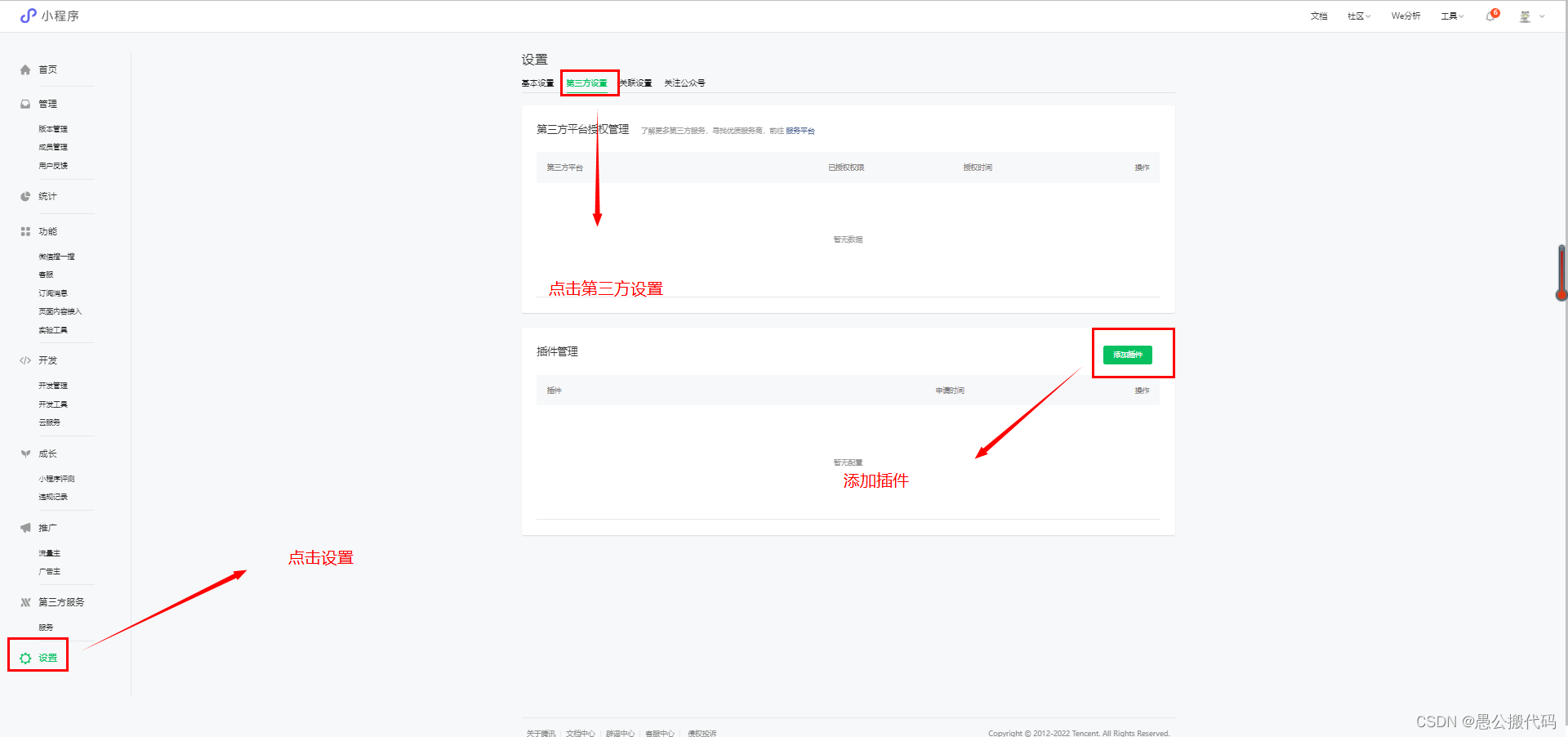Open 实验工具 in the sidebar

click(53, 330)
